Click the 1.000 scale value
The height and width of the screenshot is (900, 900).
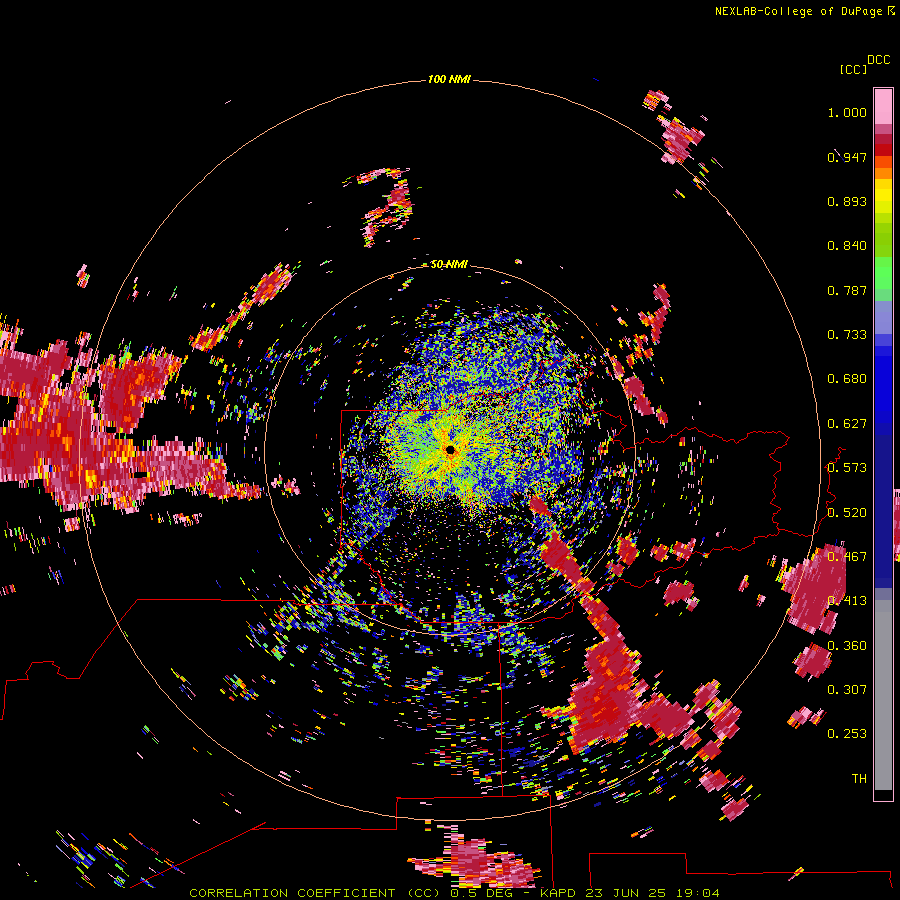pyautogui.click(x=847, y=112)
